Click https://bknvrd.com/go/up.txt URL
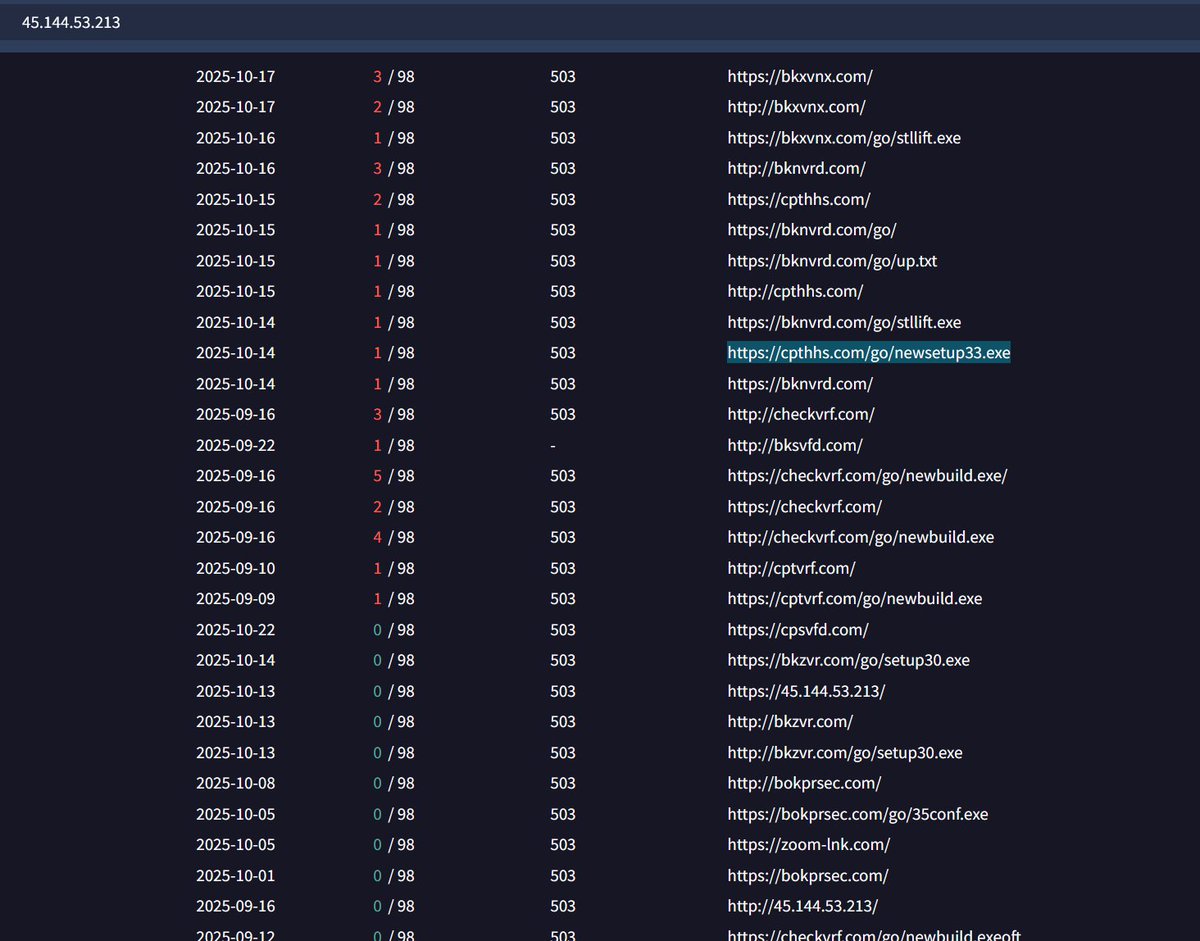Viewport: 1200px width, 941px height. [832, 261]
